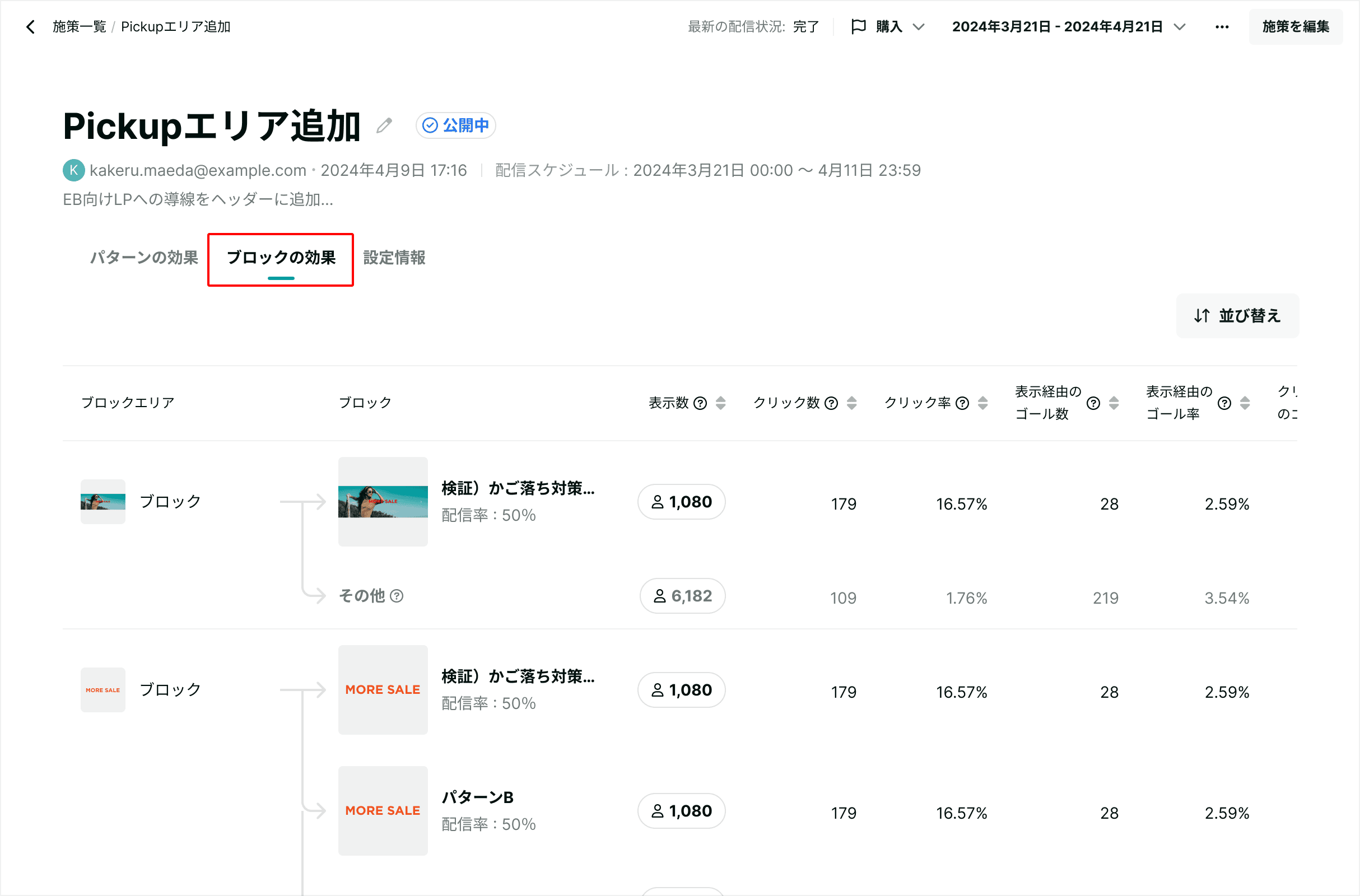This screenshot has height=896, width=1360.
Task: Open the 購入 goal dropdown
Action: point(888,27)
